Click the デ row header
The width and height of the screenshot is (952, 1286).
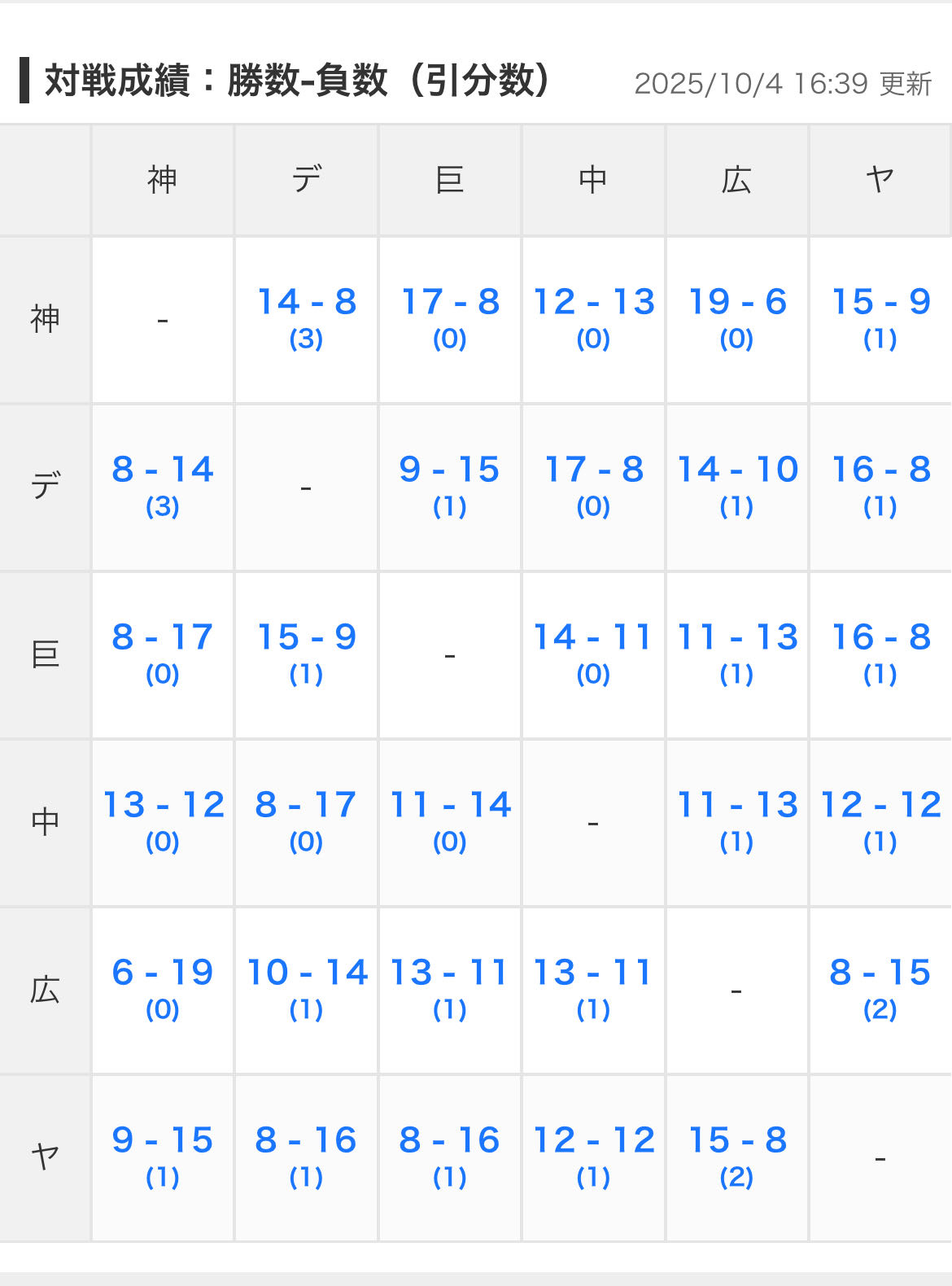pyautogui.click(x=46, y=487)
